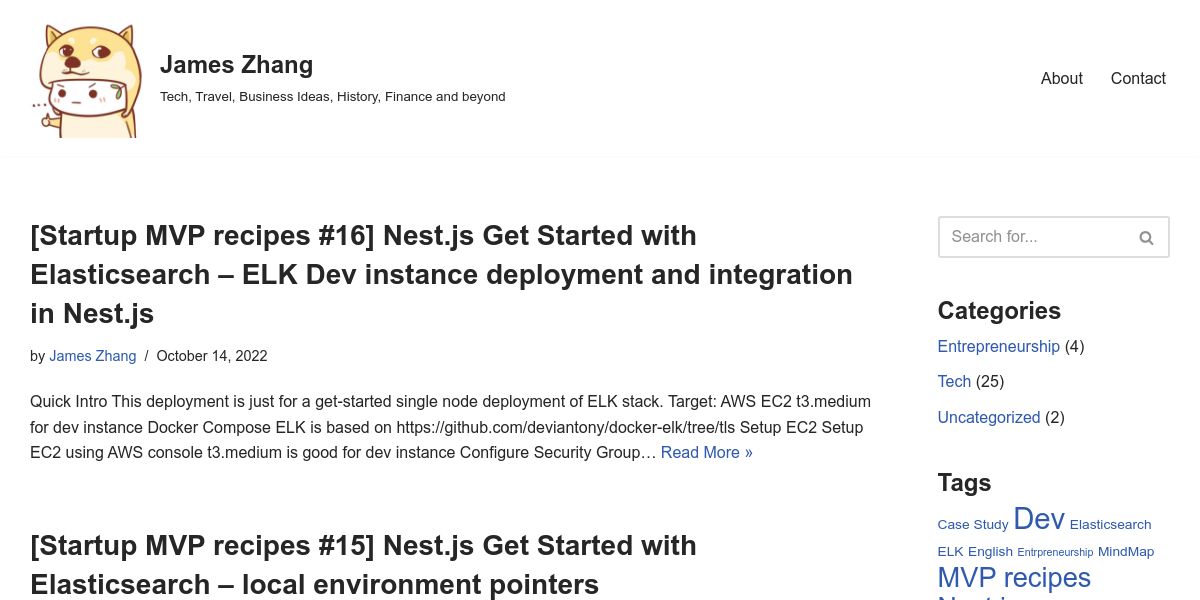Select the MindMap tag
The height and width of the screenshot is (600, 1200).
pyautogui.click(x=1125, y=552)
